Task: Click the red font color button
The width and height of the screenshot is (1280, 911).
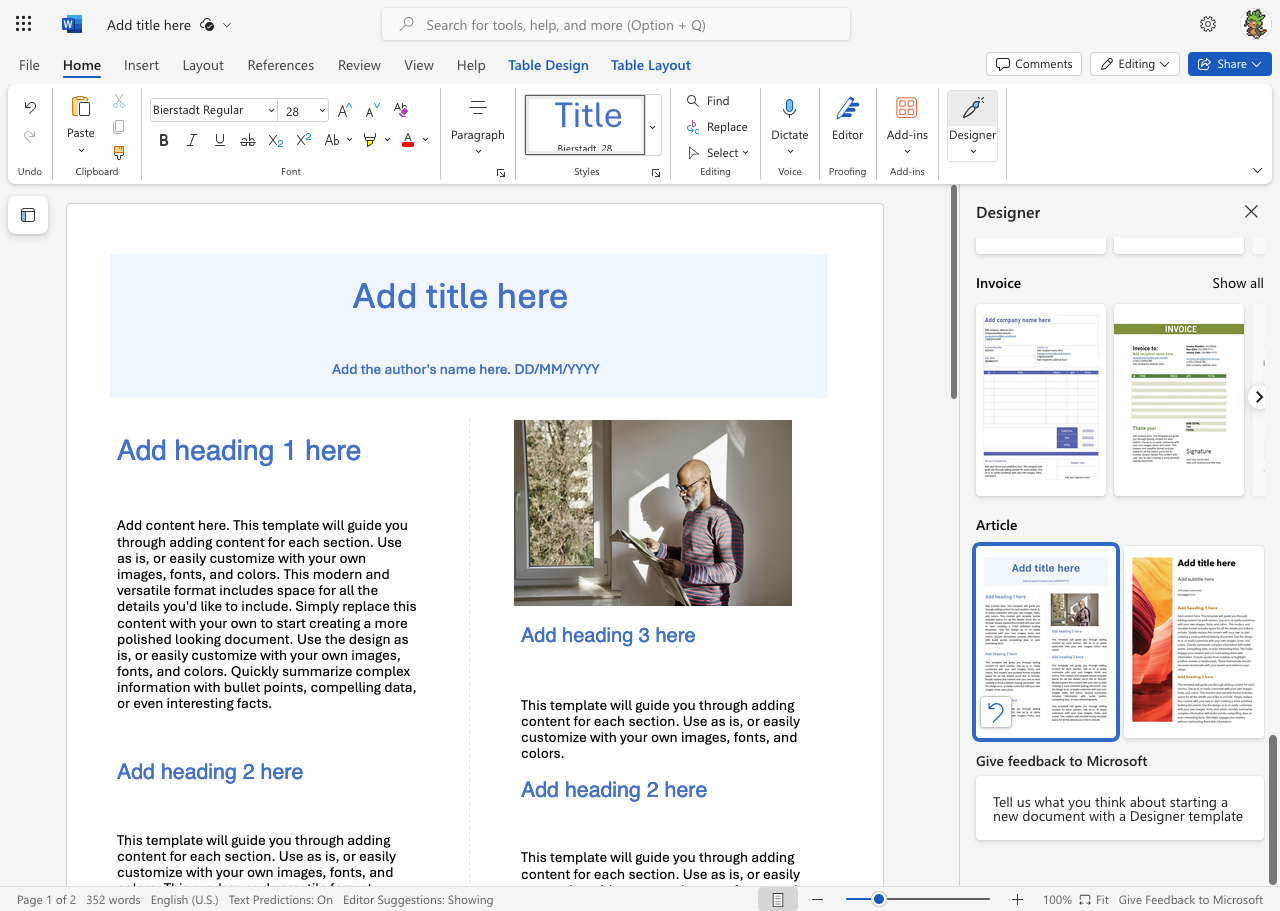Action: tap(407, 140)
